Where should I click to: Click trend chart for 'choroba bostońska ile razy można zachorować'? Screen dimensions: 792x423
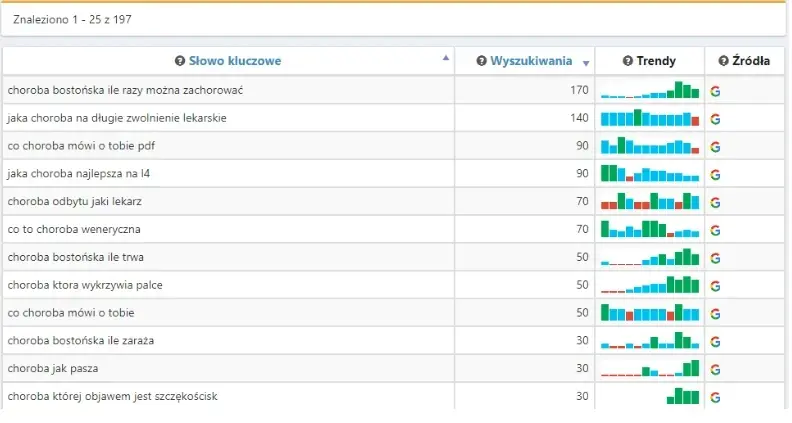(650, 89)
